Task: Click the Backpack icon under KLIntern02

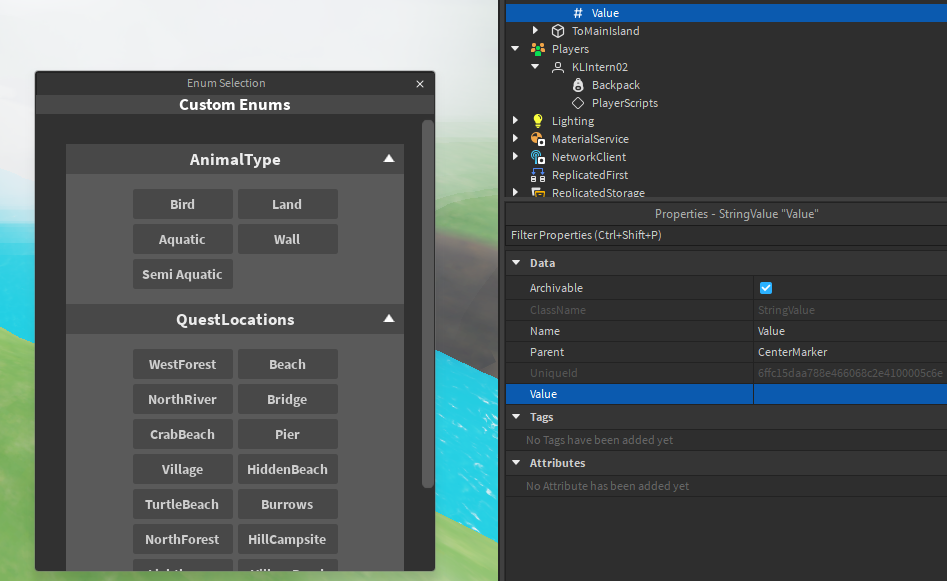Action: coord(577,84)
